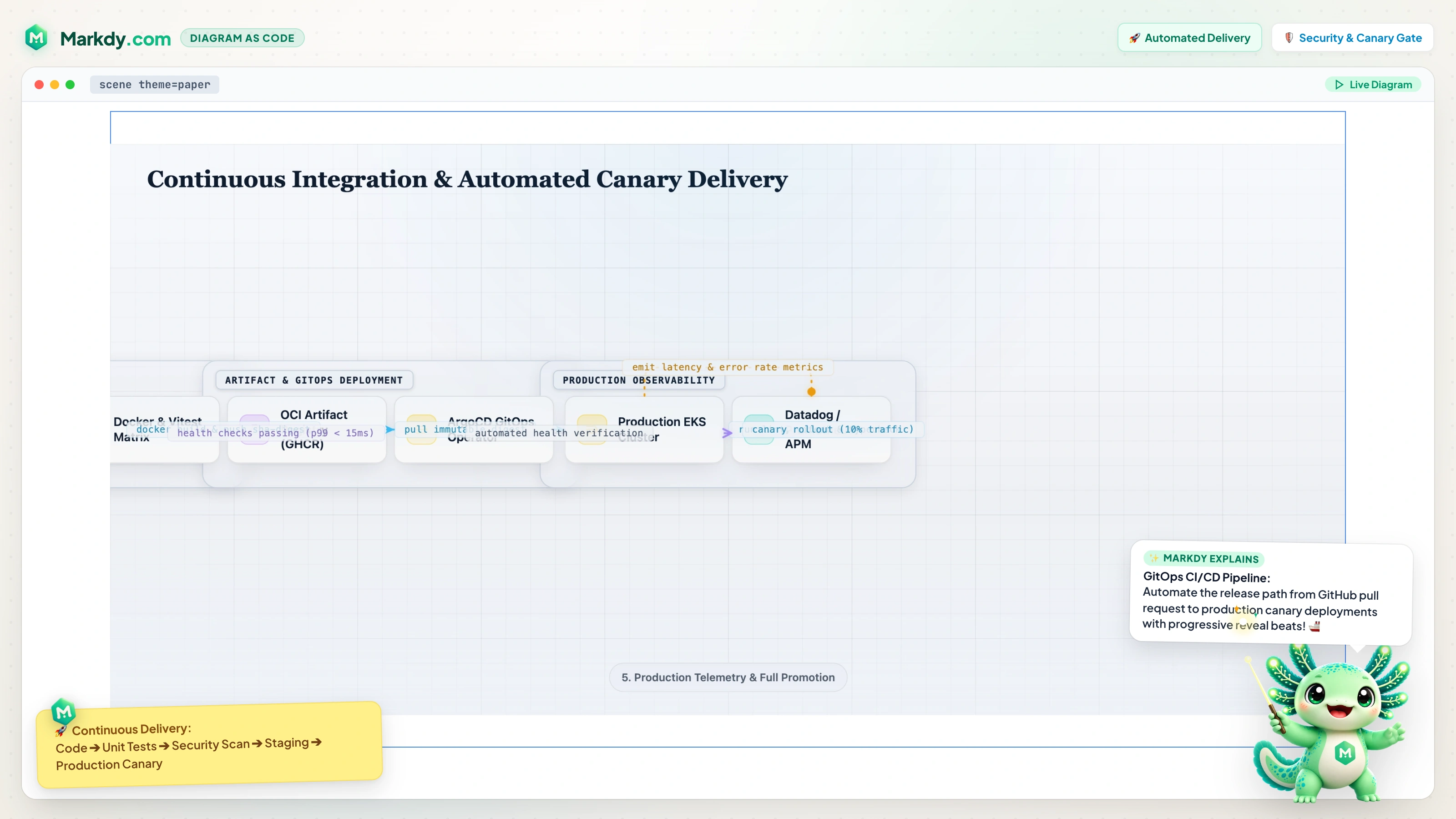Click the blue arrowhead before ArgoCD node
1456x819 pixels.
pyautogui.click(x=389, y=430)
